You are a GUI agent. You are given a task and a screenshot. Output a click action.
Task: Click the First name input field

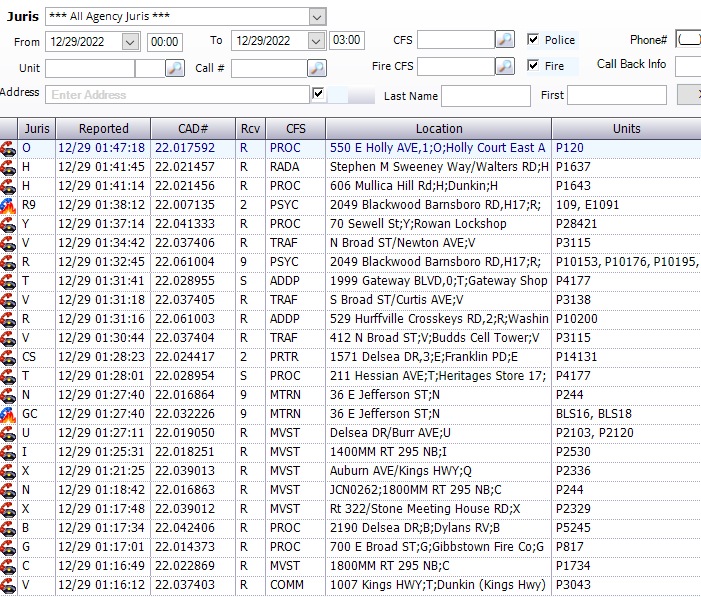coord(617,95)
